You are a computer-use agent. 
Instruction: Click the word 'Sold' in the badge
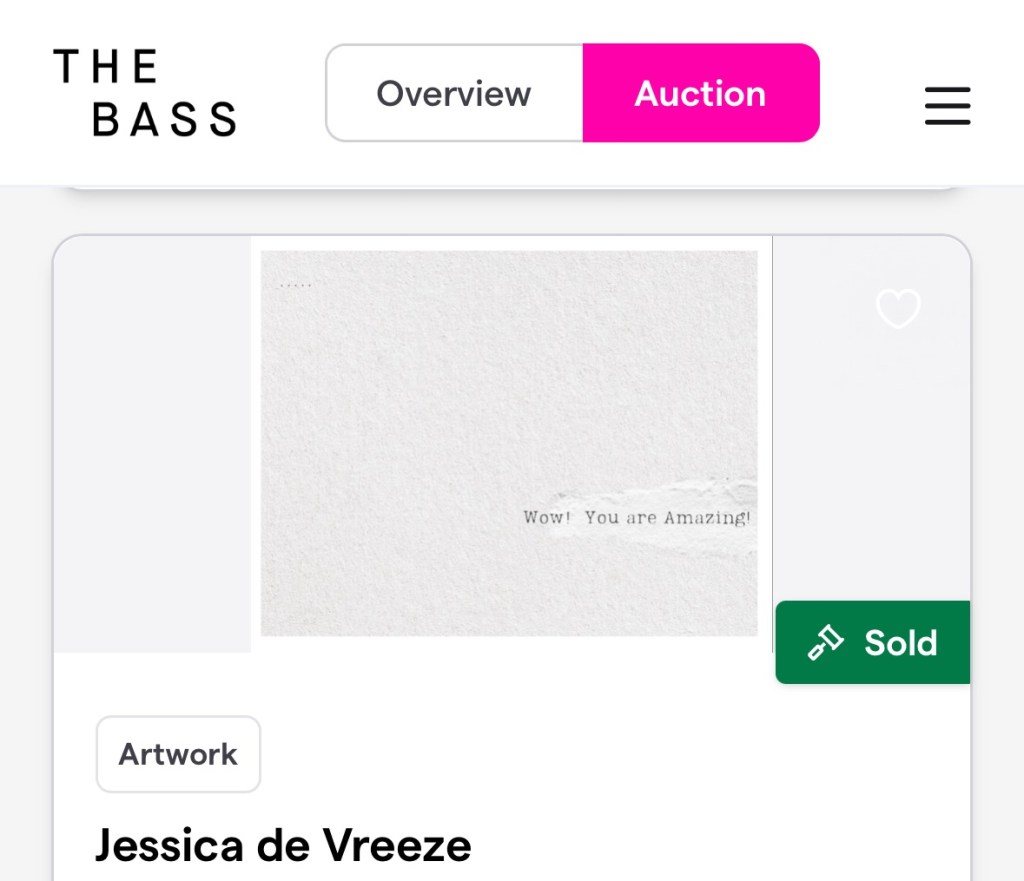tap(900, 643)
